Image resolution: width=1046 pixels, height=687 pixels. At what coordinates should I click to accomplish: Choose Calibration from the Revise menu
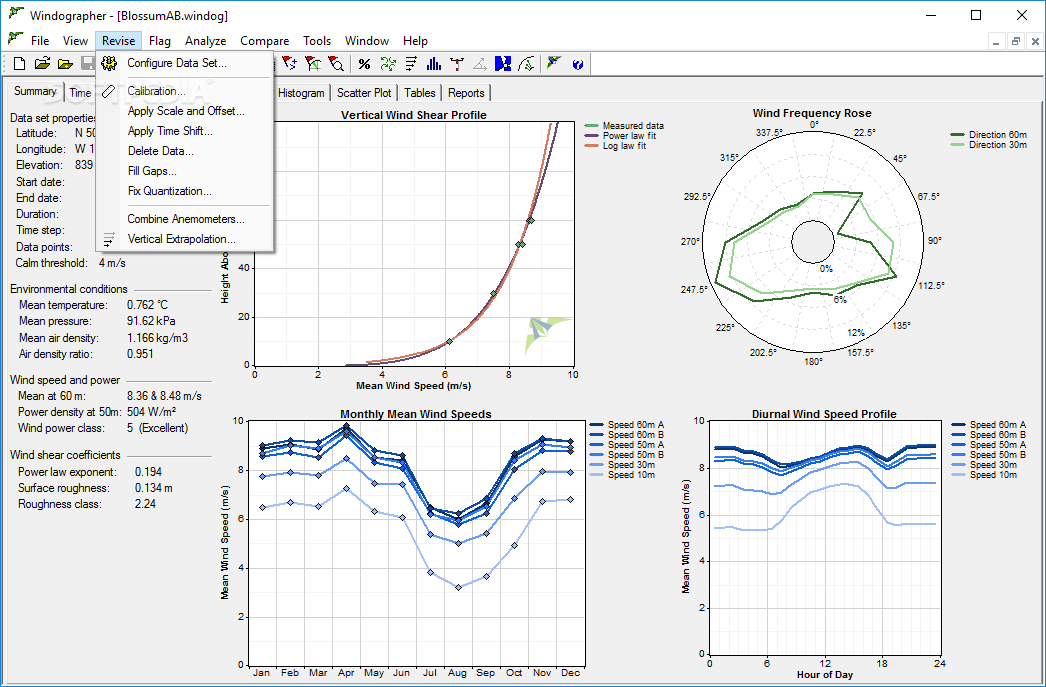[185, 91]
